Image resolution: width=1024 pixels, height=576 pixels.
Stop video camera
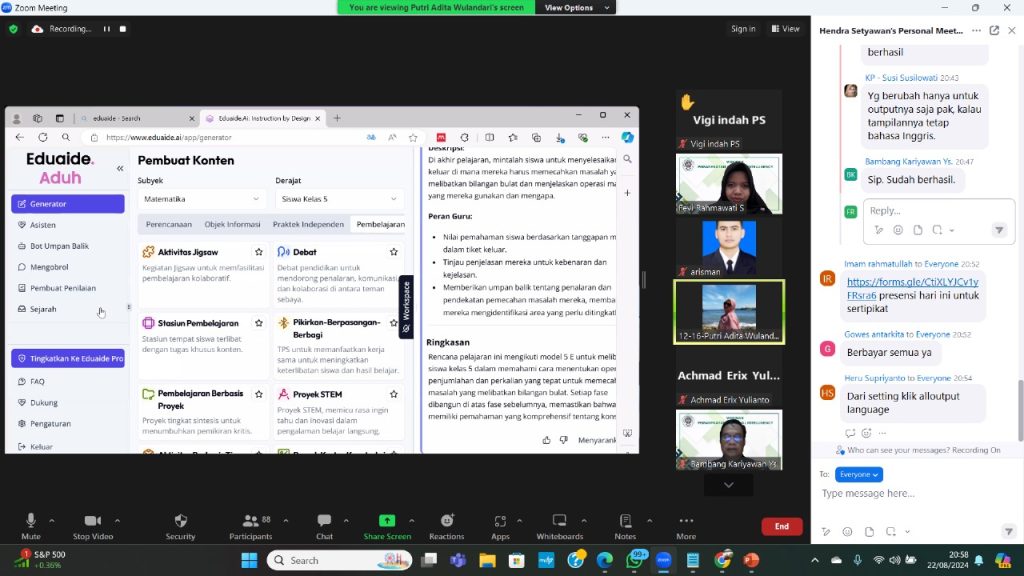click(x=93, y=521)
